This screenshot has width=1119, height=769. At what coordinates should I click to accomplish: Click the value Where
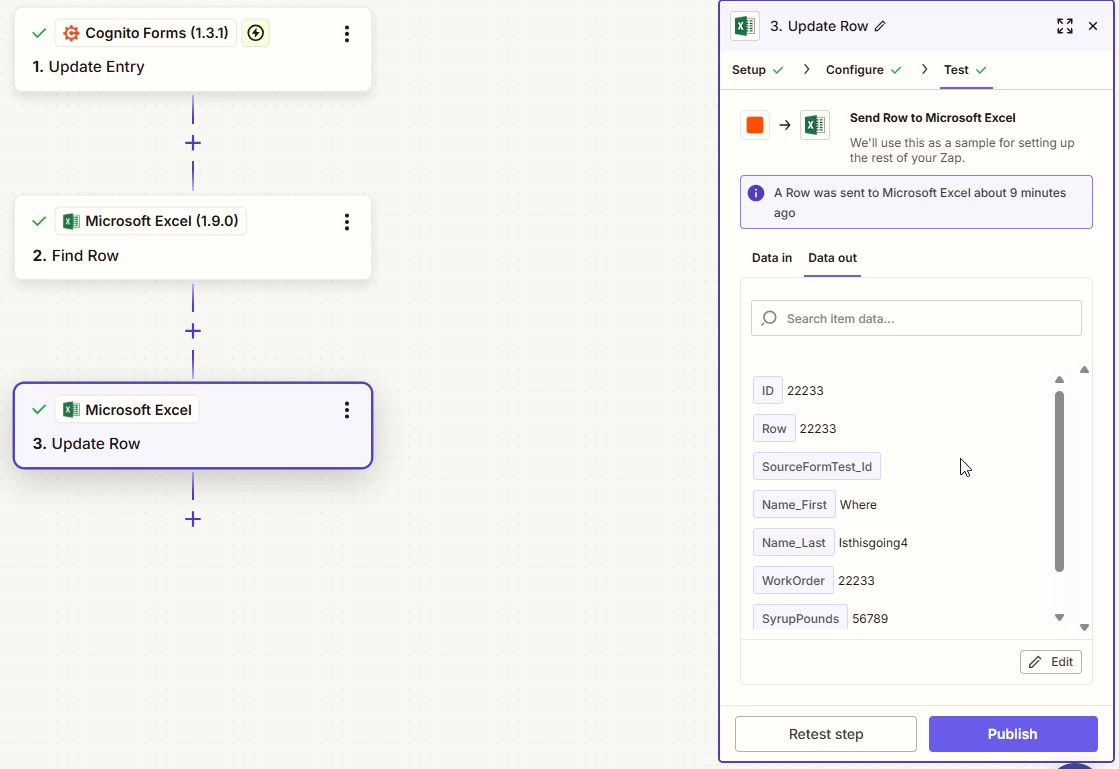click(858, 504)
